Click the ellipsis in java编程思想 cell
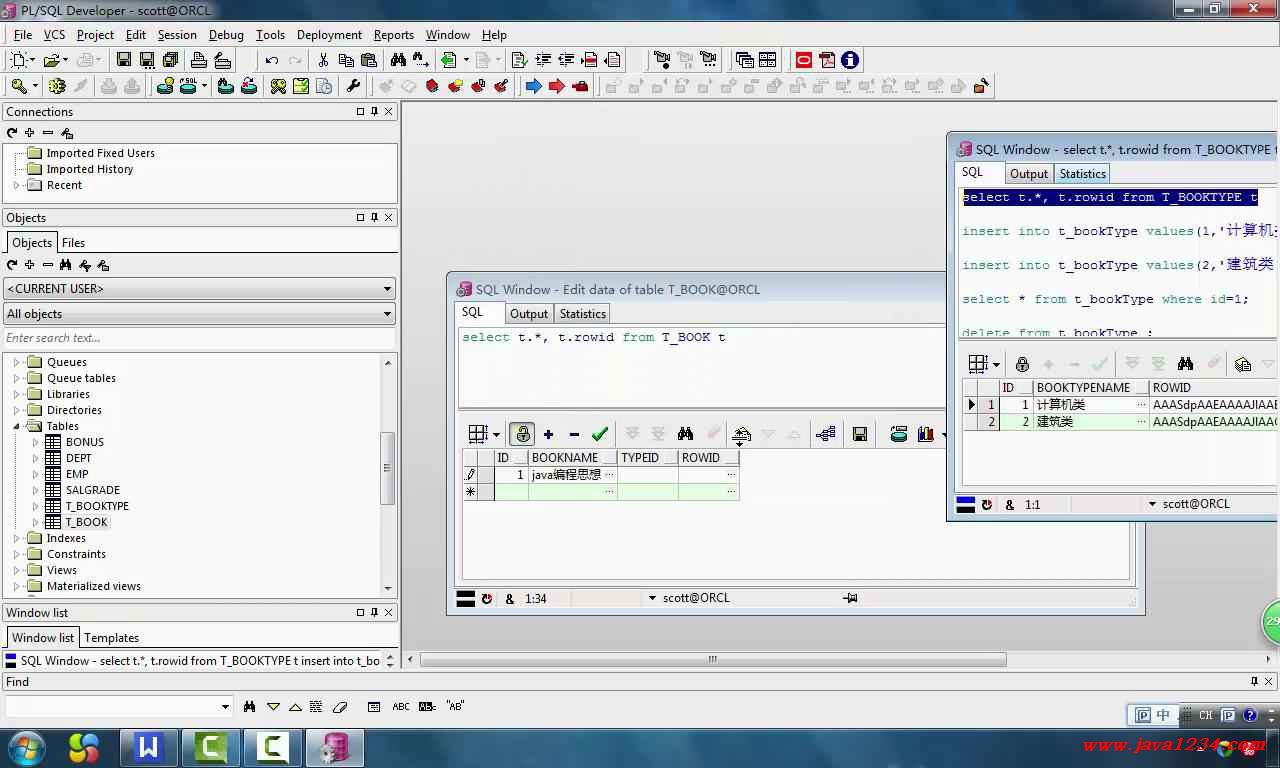The height and width of the screenshot is (768, 1280). click(610, 475)
